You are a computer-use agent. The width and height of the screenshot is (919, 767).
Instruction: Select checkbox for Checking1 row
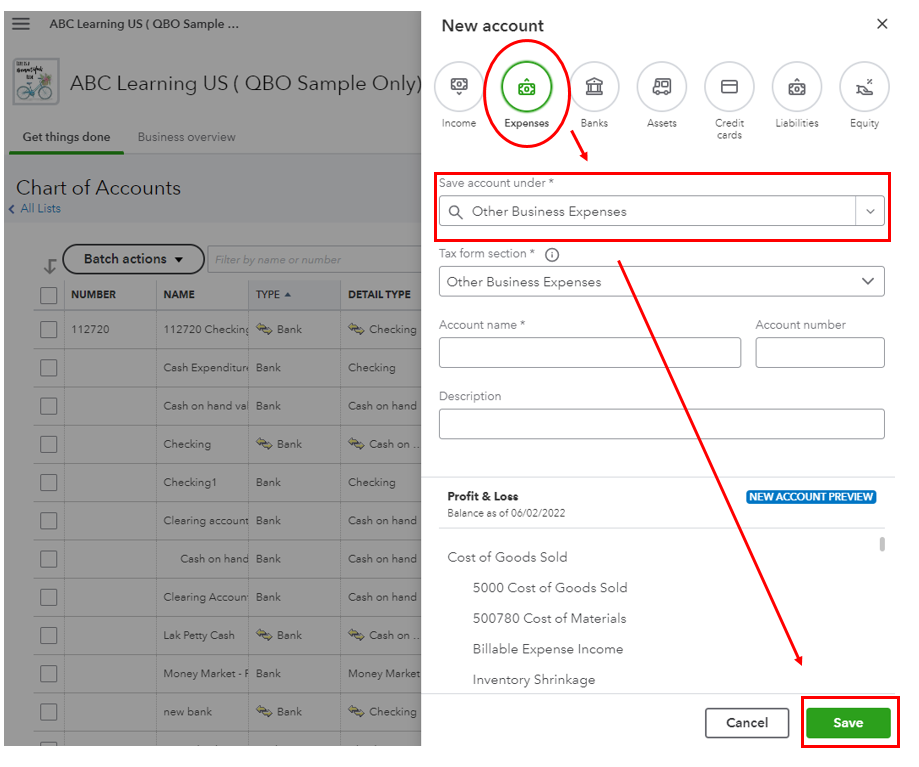click(x=49, y=483)
